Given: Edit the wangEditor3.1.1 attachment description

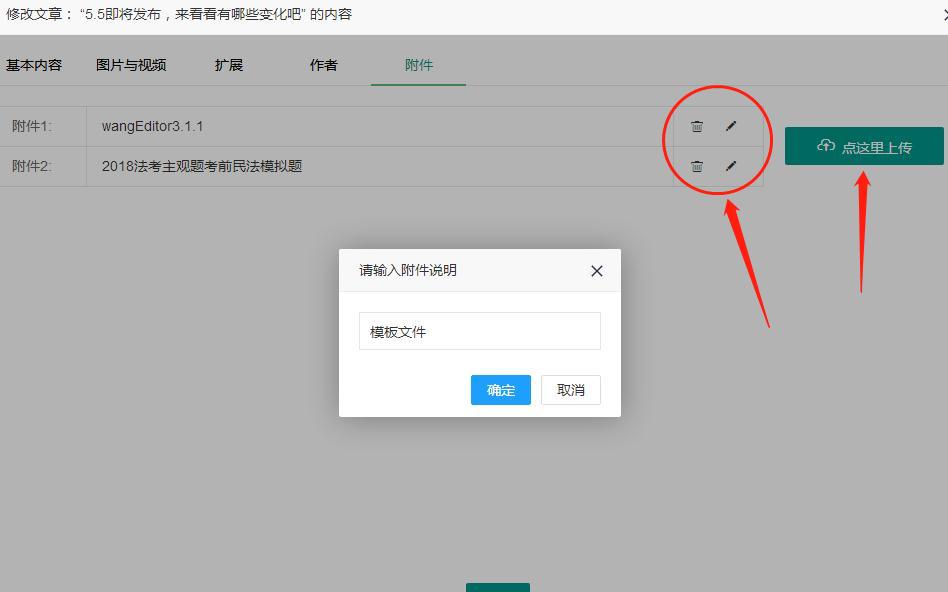Looking at the screenshot, I should (731, 126).
